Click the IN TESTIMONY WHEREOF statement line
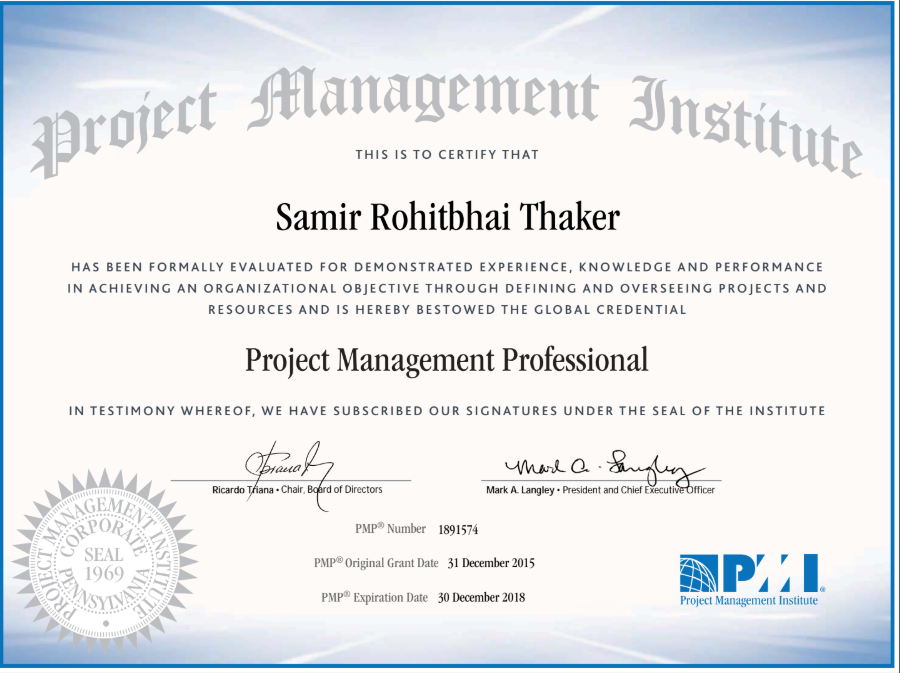 point(449,409)
